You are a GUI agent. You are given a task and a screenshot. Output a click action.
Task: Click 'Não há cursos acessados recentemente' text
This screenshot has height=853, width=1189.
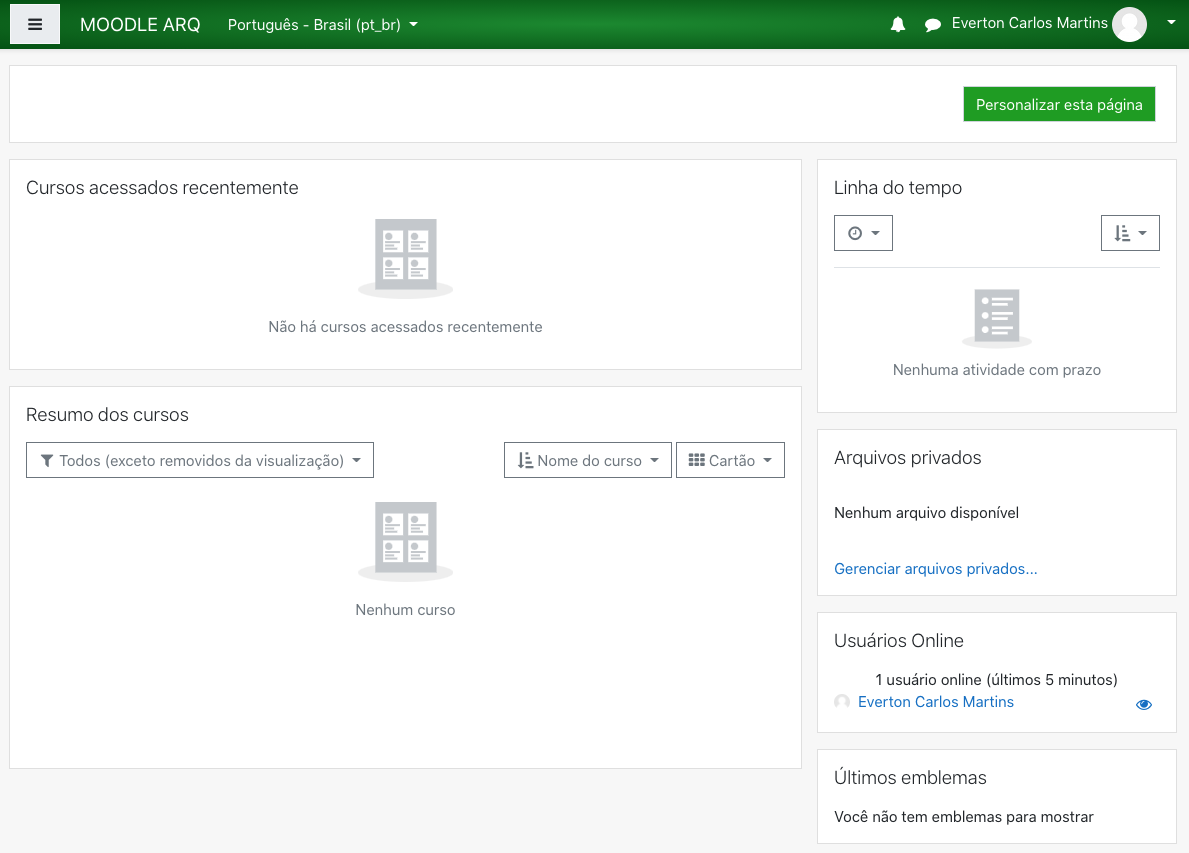pos(405,327)
